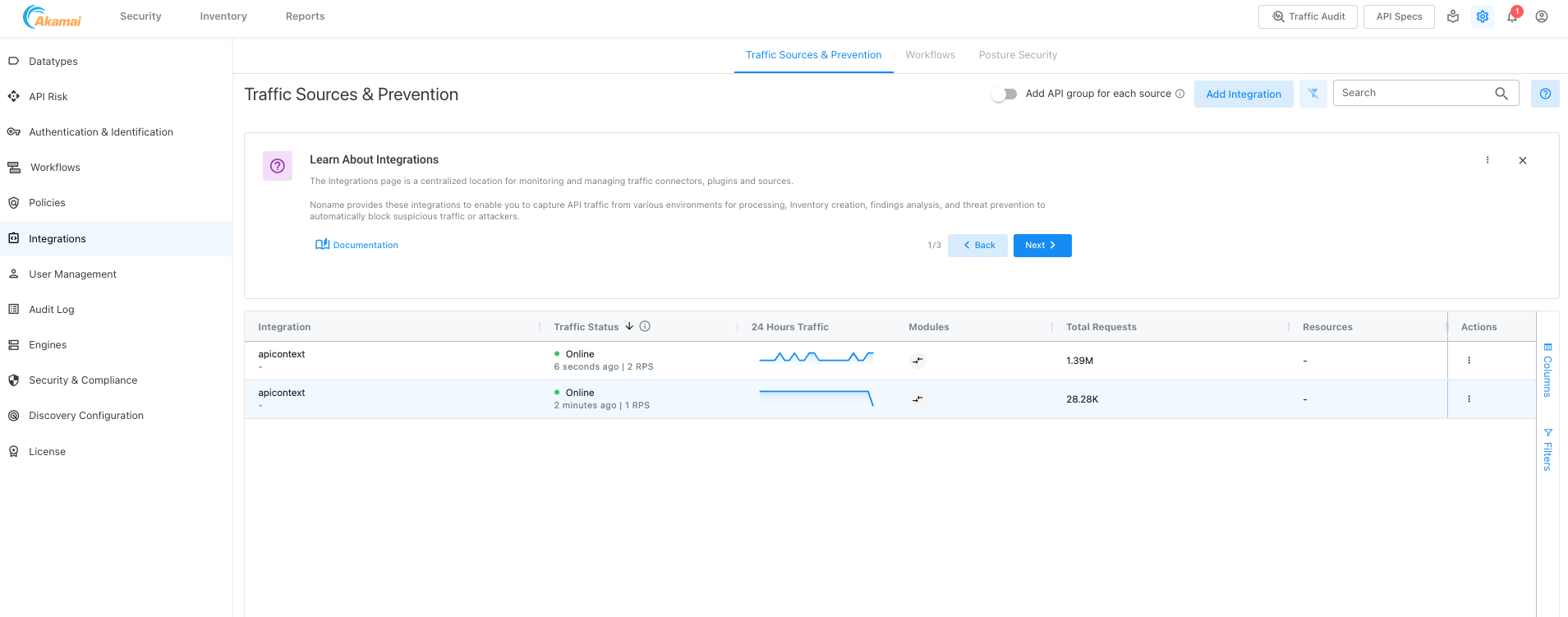Image resolution: width=1568 pixels, height=617 pixels.
Task: Click traffic sparkline of the 28.28K row
Action: point(816,398)
